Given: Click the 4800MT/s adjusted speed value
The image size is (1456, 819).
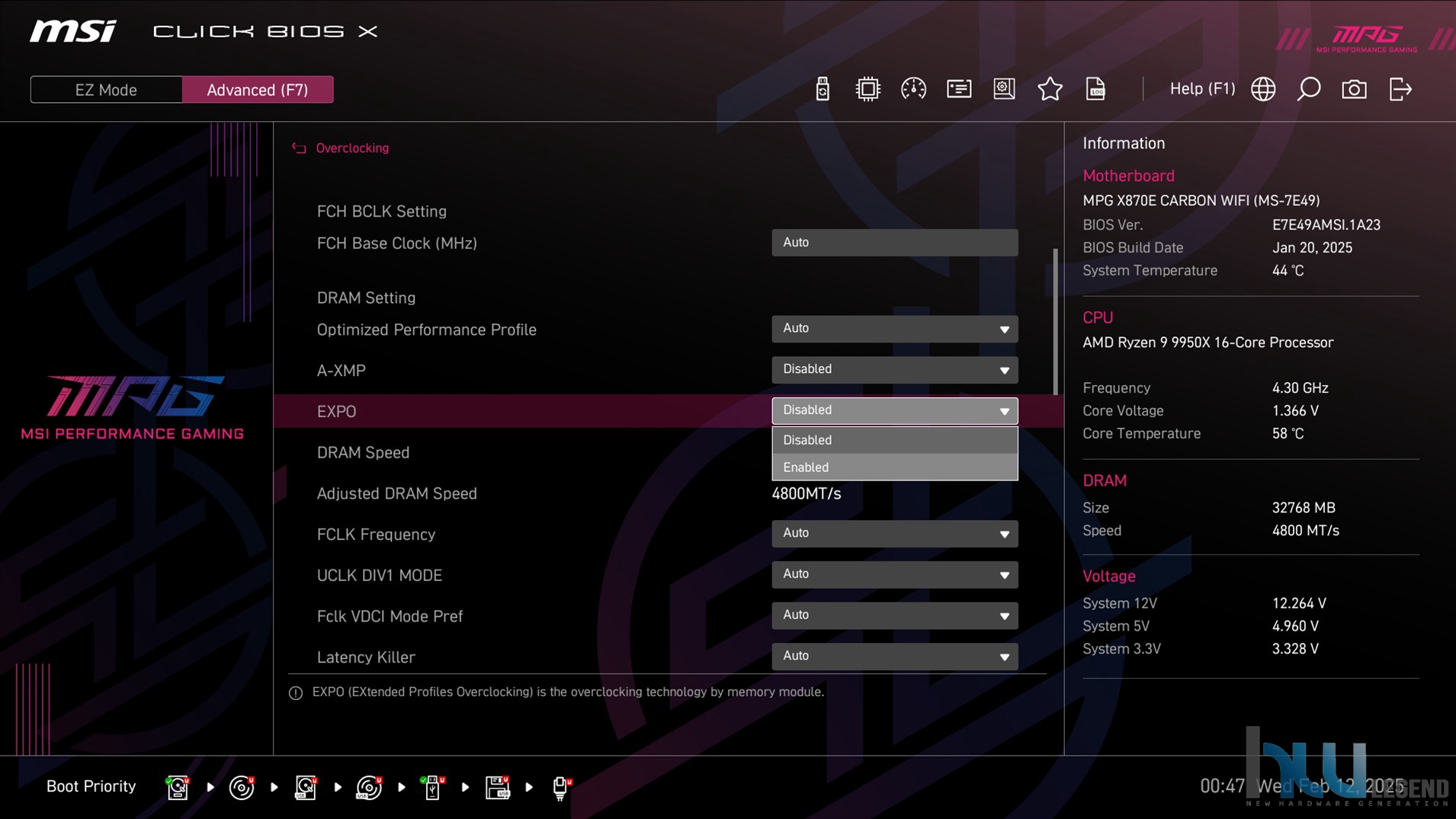Looking at the screenshot, I should (x=807, y=493).
